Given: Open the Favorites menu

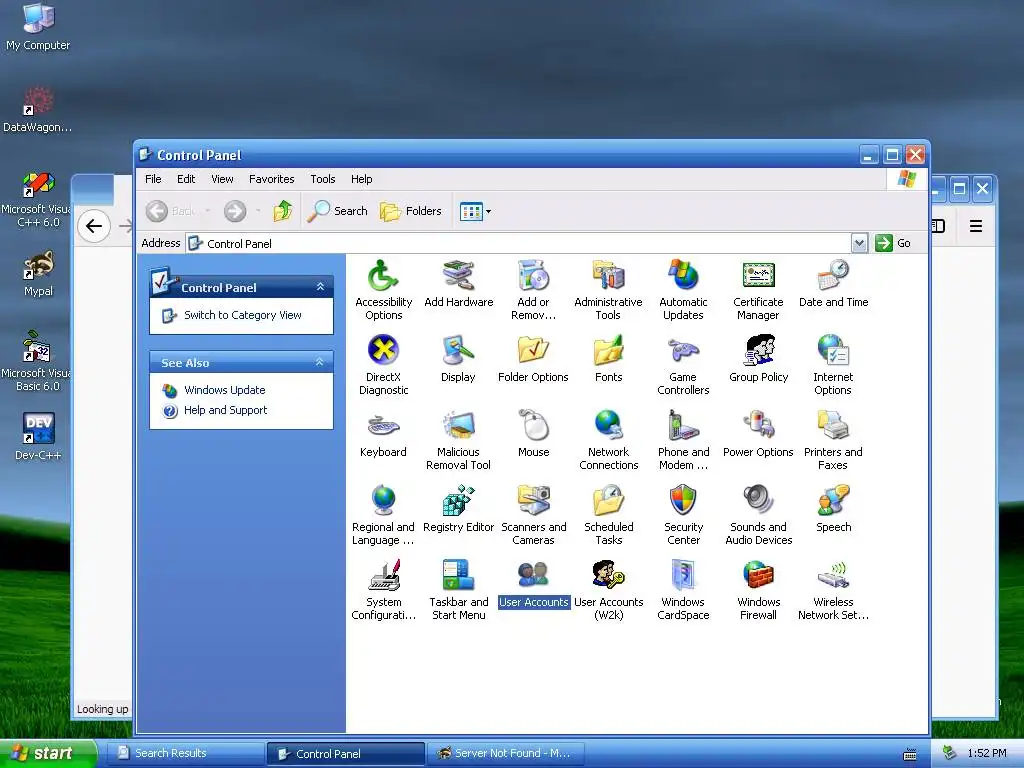Looking at the screenshot, I should [272, 179].
